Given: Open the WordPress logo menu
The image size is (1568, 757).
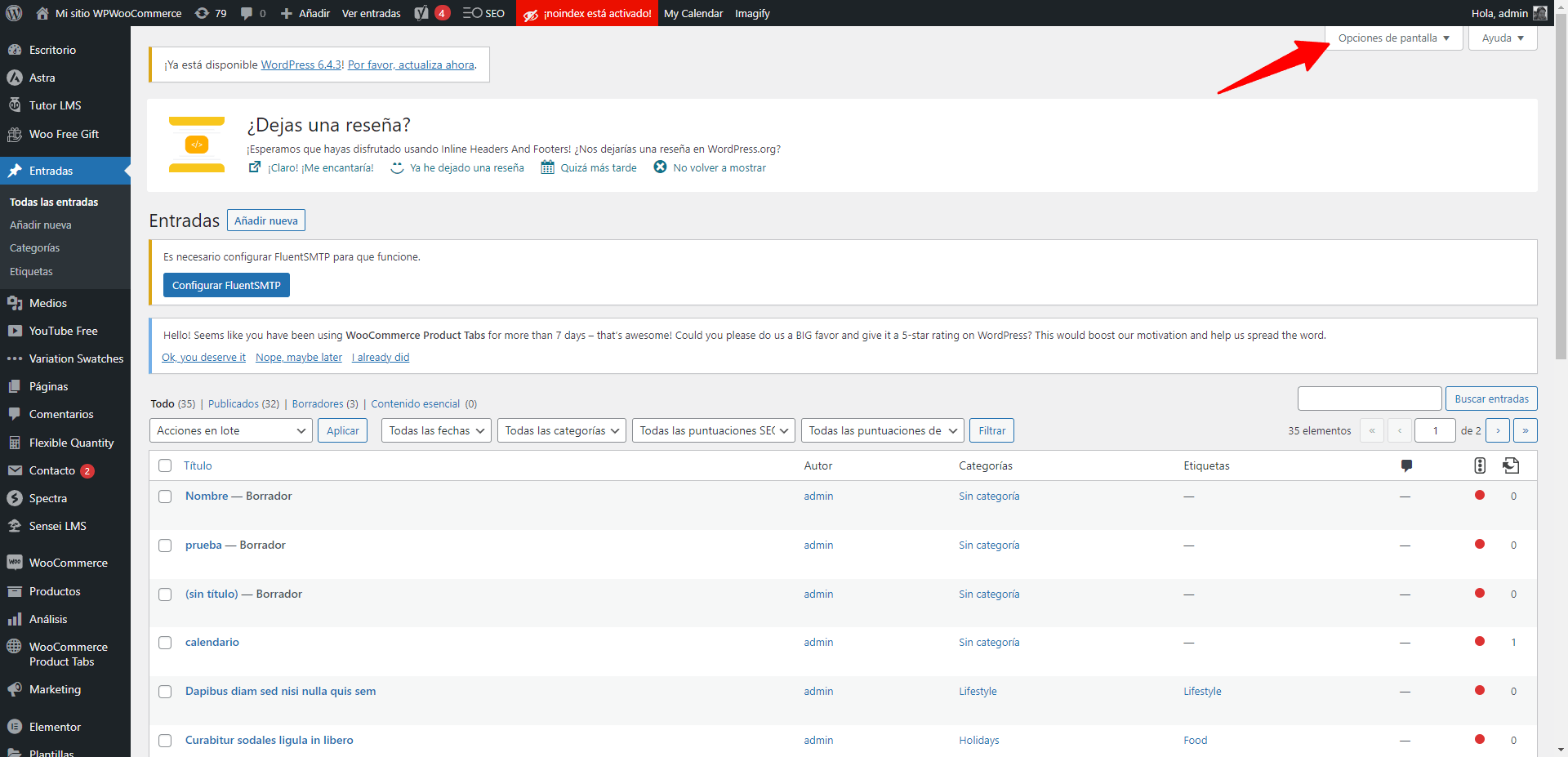Looking at the screenshot, I should (x=14, y=13).
